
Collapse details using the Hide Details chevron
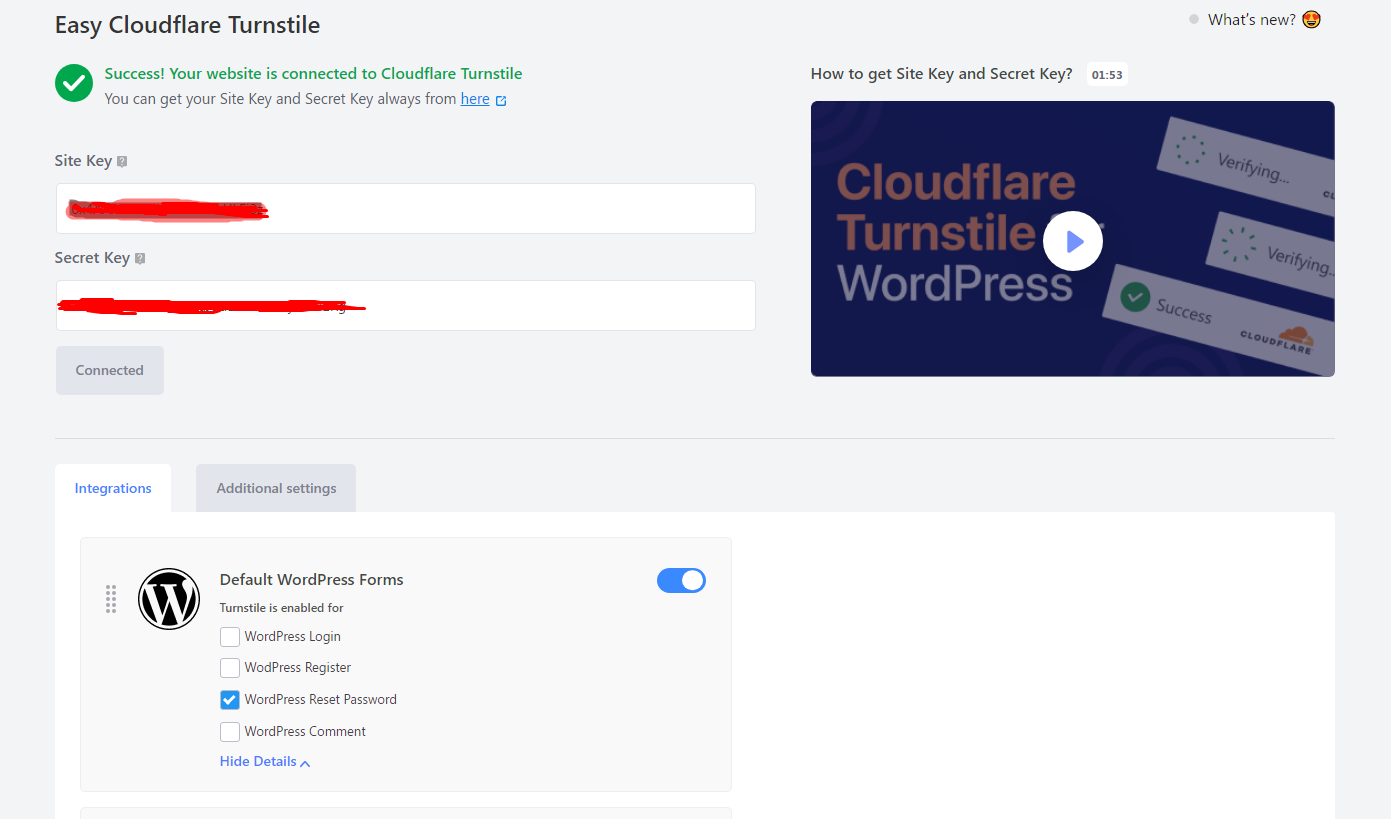coord(305,763)
